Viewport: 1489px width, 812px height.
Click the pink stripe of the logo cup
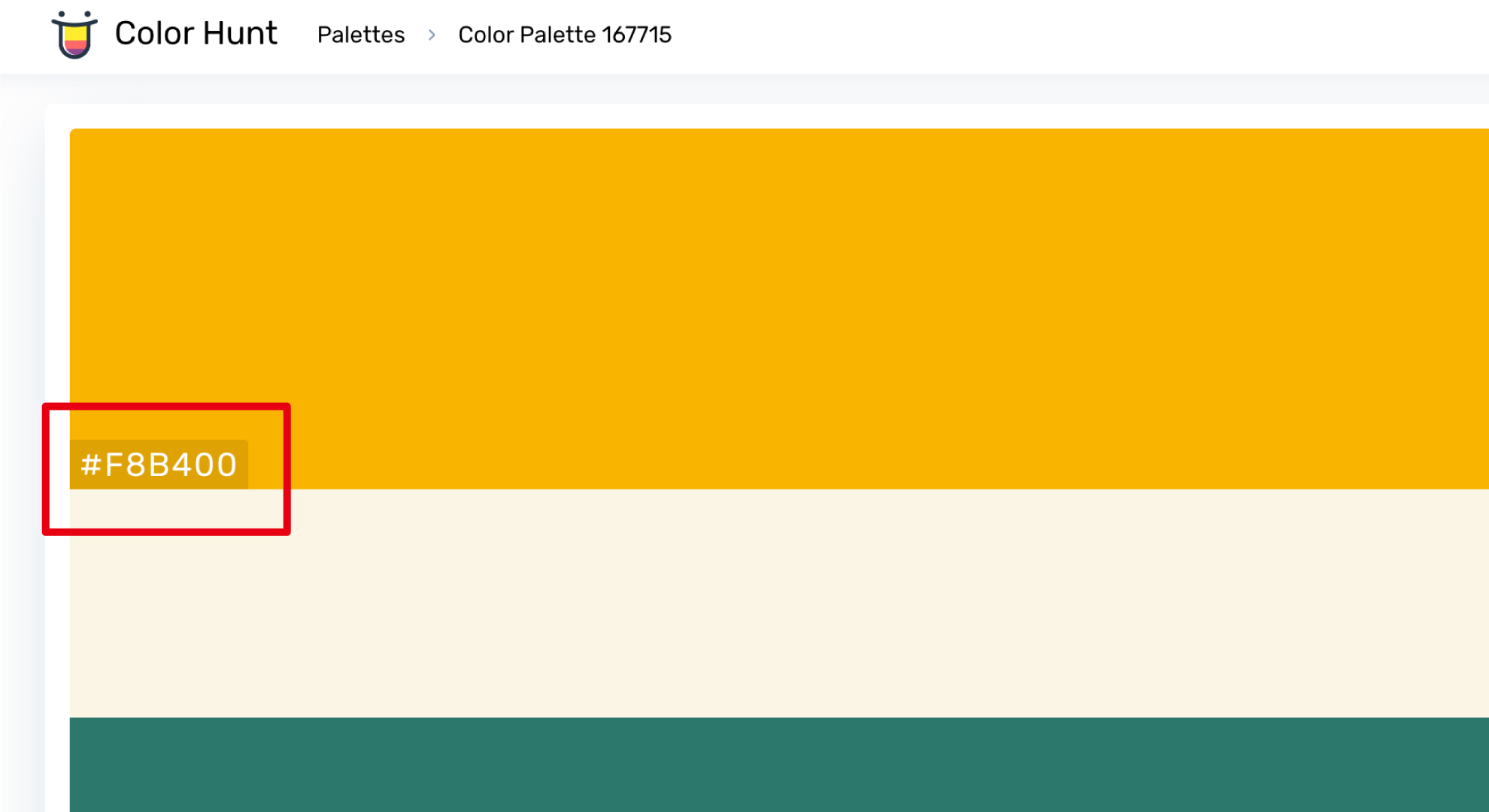tap(74, 47)
